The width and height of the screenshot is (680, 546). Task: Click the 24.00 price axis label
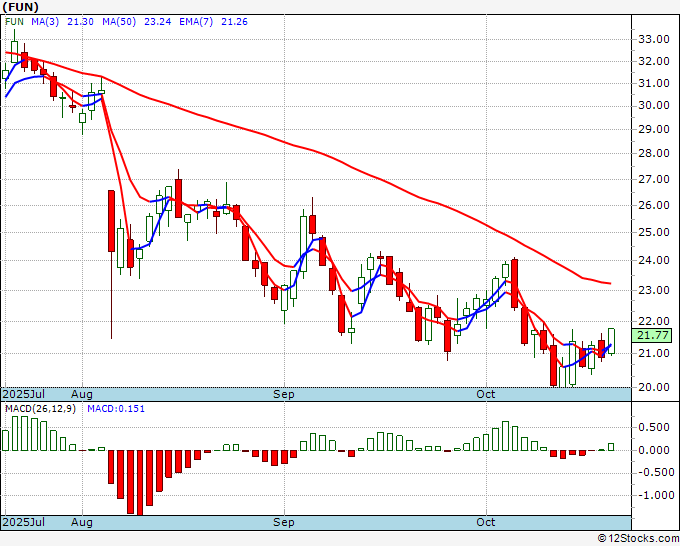(x=654, y=260)
